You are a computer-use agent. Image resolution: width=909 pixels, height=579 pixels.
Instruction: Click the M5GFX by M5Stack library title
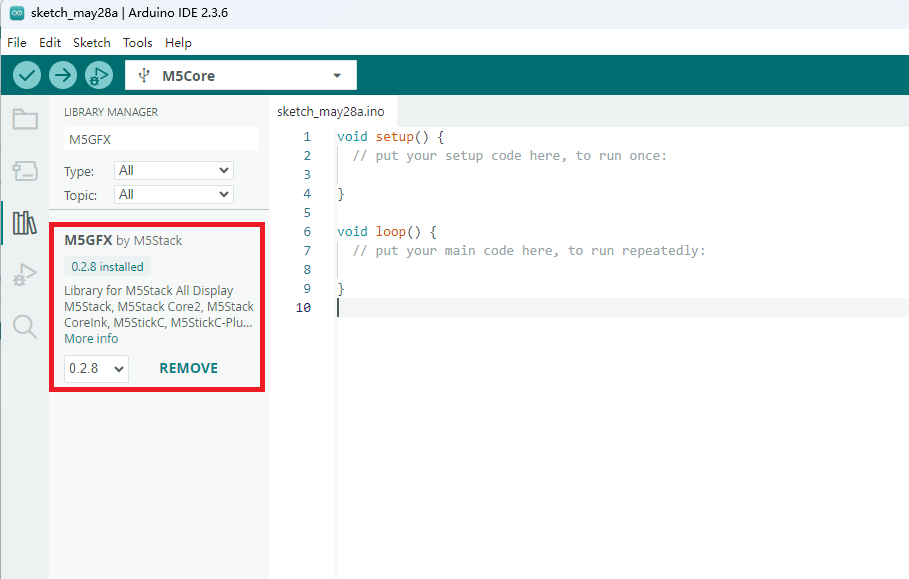point(123,241)
